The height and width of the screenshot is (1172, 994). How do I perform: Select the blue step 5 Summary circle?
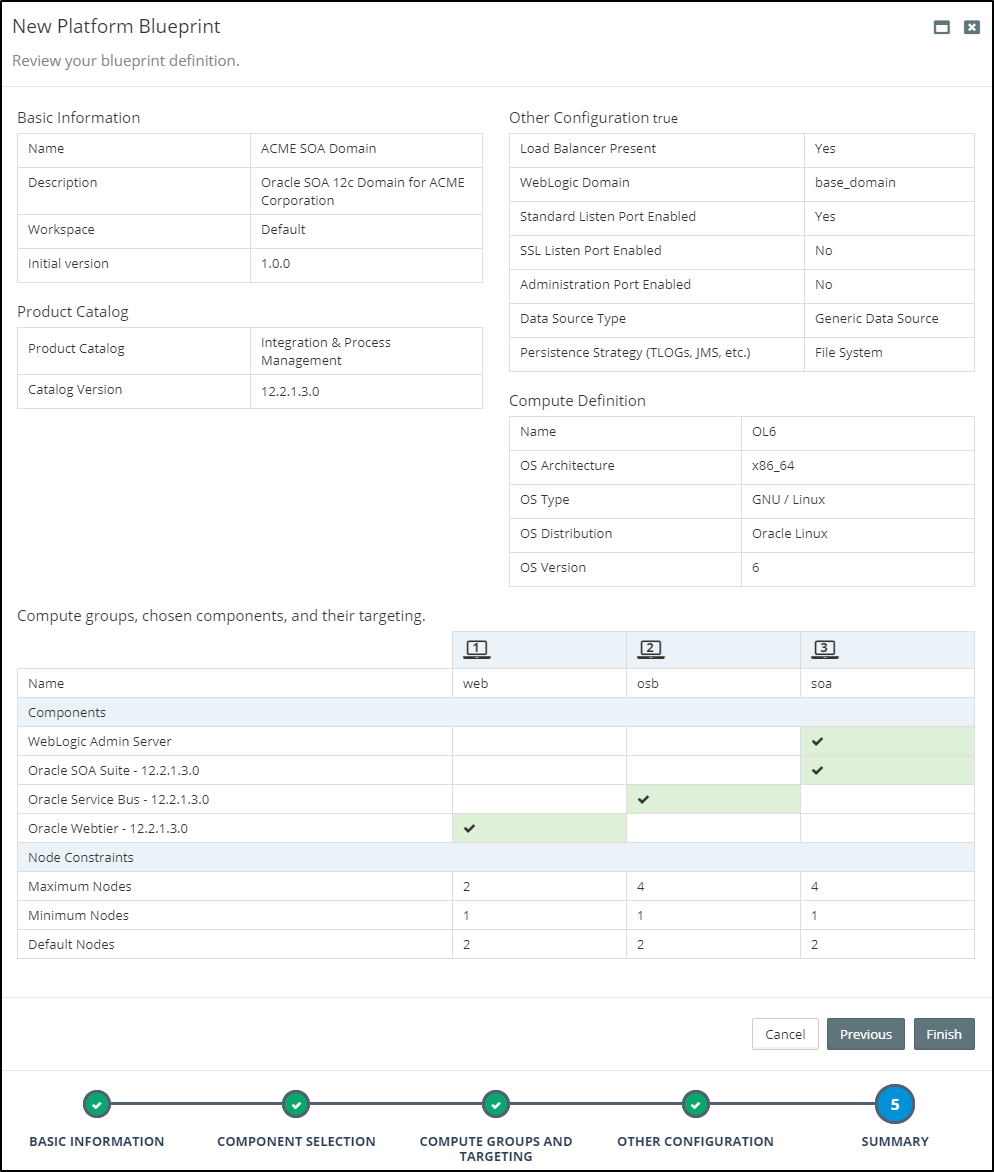point(895,1104)
